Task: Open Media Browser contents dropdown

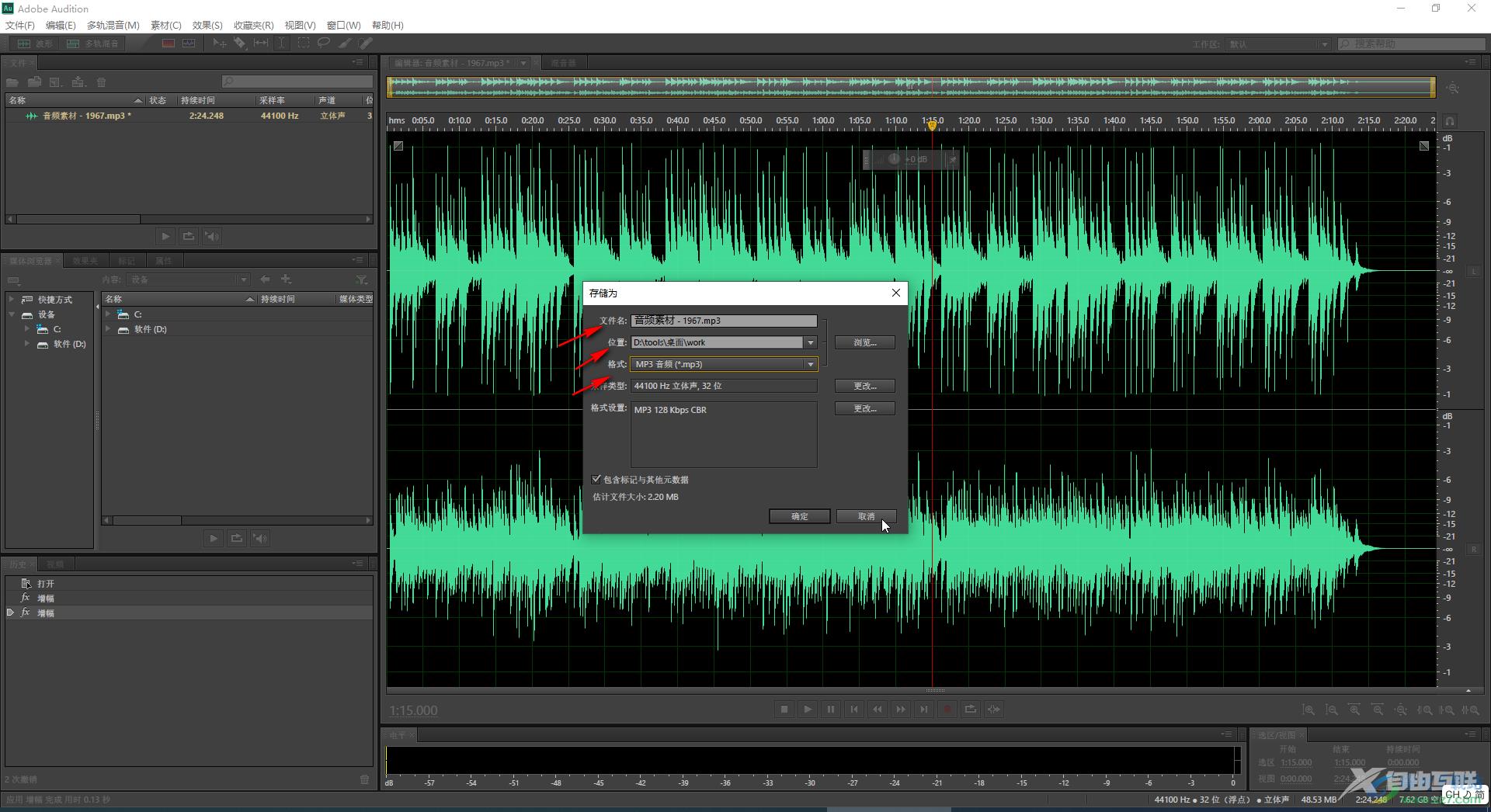Action: pos(243,279)
